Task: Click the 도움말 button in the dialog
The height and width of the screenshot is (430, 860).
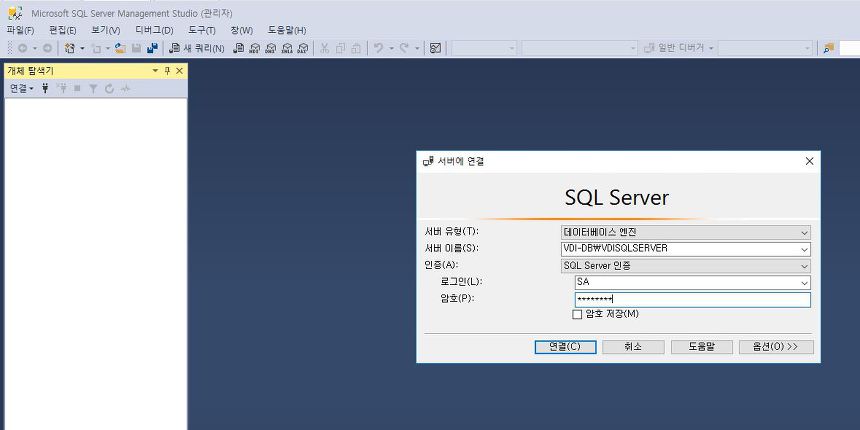Action: click(701, 347)
